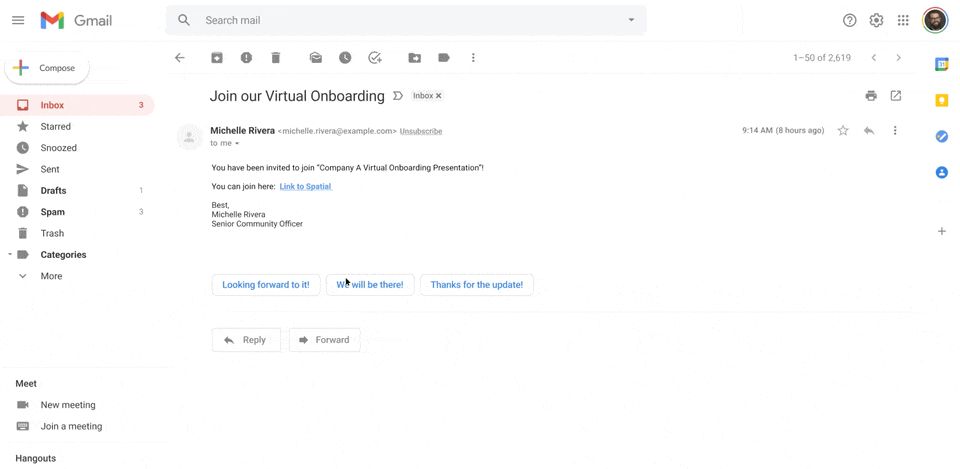Open the email in a new window
Screen dimensions: 960x469
coord(896,96)
